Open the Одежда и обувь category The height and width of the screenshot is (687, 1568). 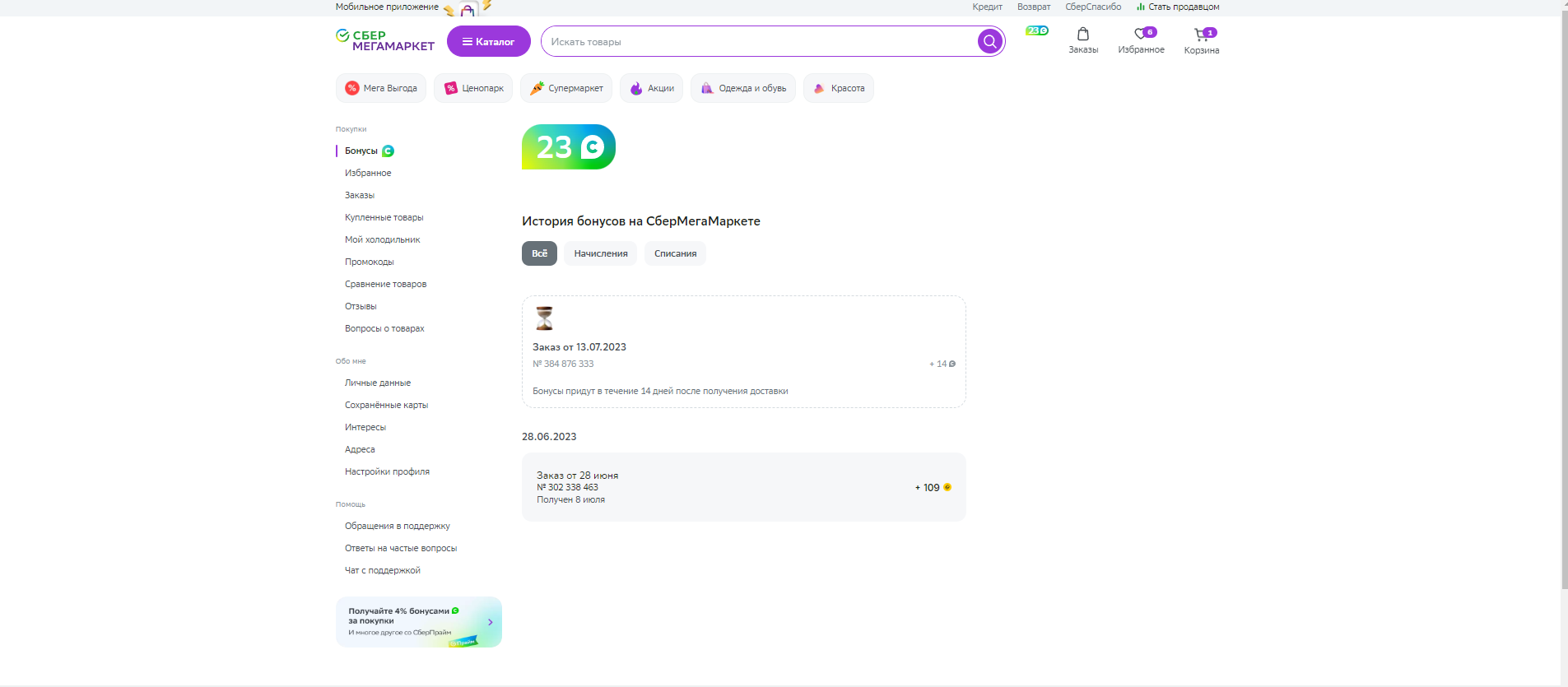click(x=743, y=88)
